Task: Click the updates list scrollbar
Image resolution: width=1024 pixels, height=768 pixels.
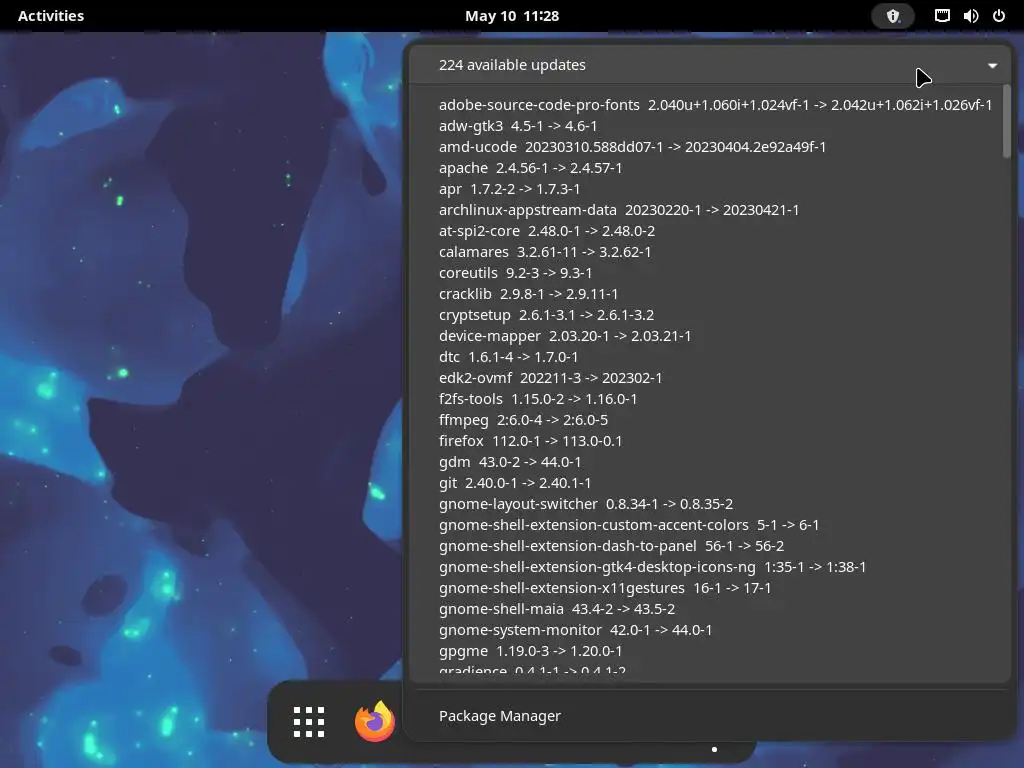Action: 1006,121
